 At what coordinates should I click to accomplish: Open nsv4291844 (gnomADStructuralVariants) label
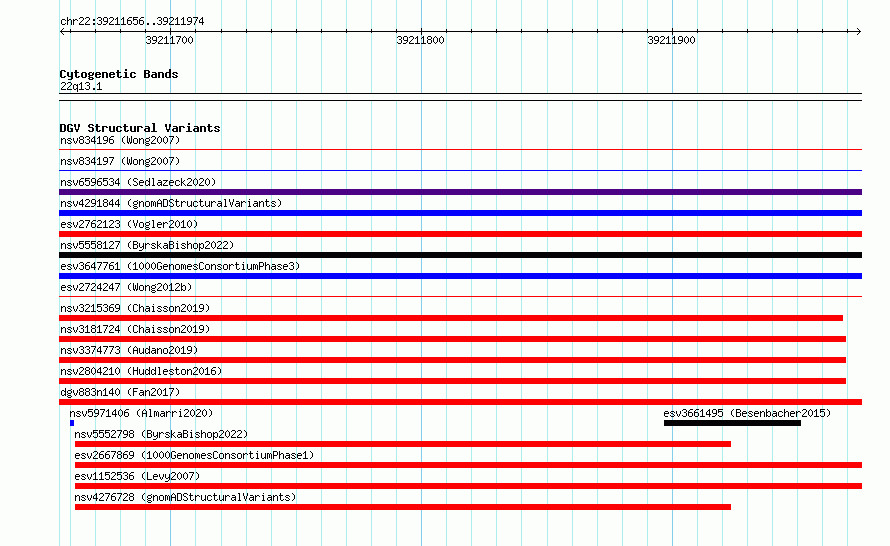point(171,203)
